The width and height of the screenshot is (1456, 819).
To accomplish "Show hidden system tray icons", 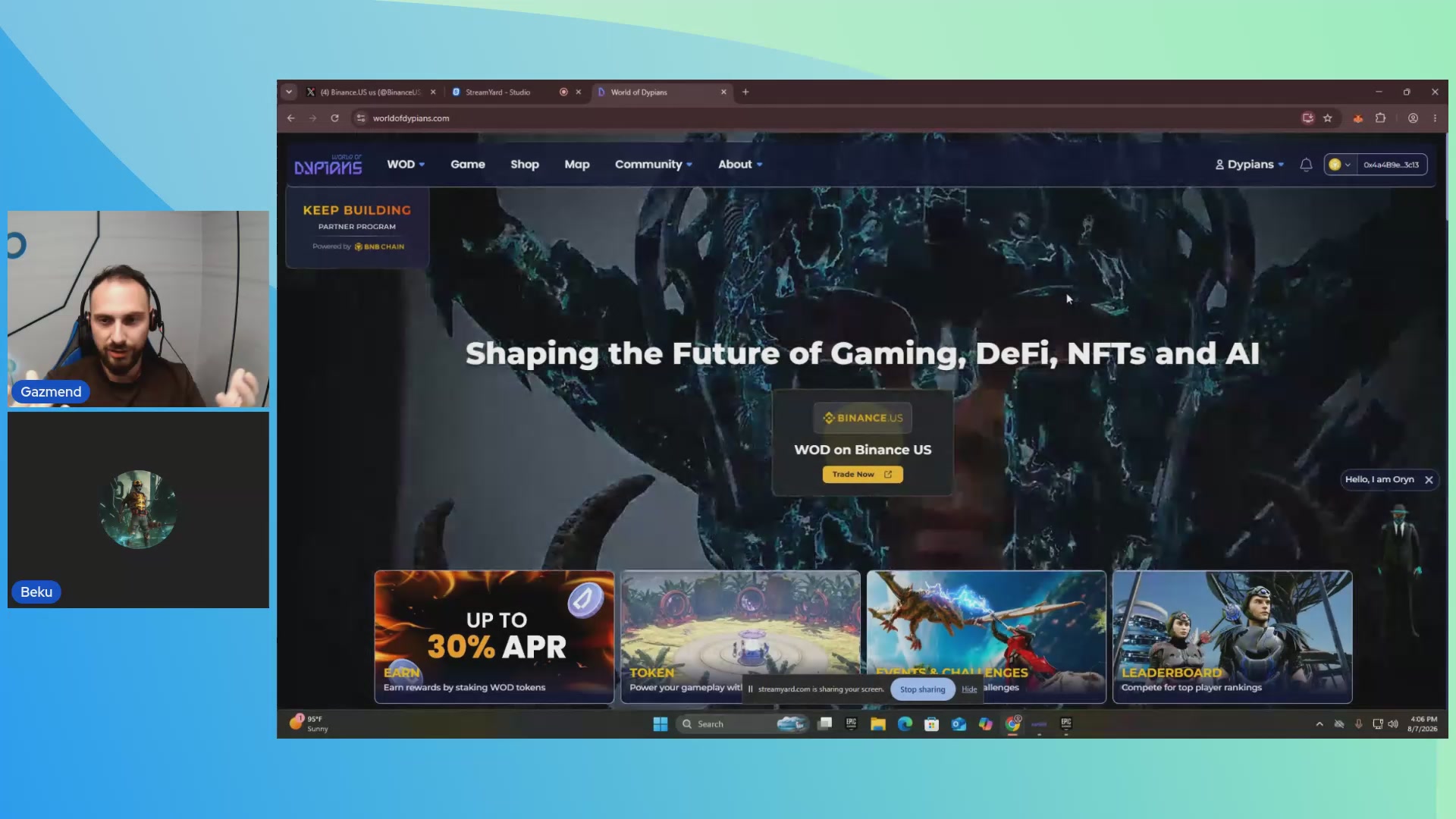I will [1319, 724].
